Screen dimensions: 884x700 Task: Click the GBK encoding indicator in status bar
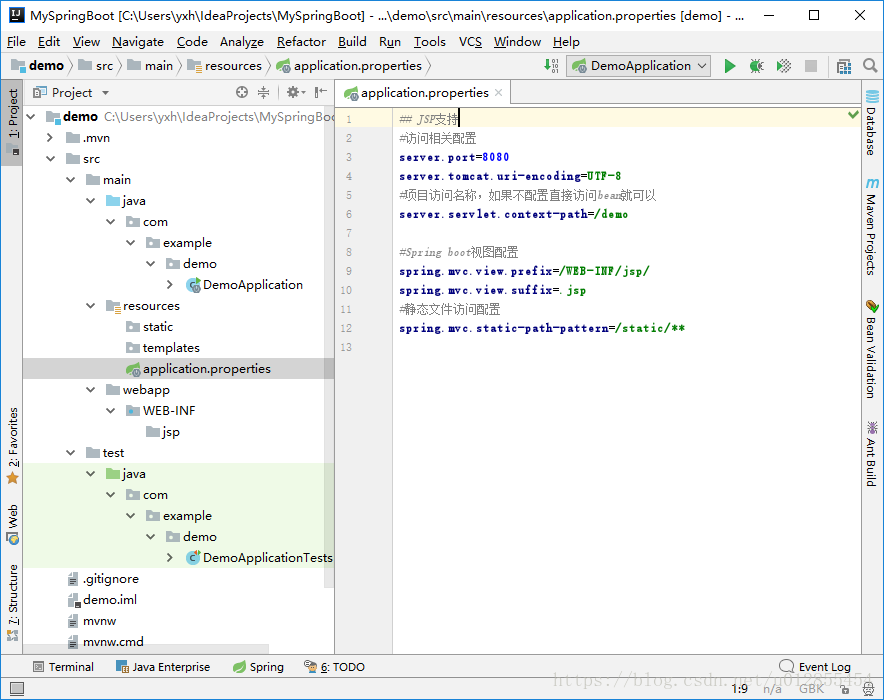[811, 689]
